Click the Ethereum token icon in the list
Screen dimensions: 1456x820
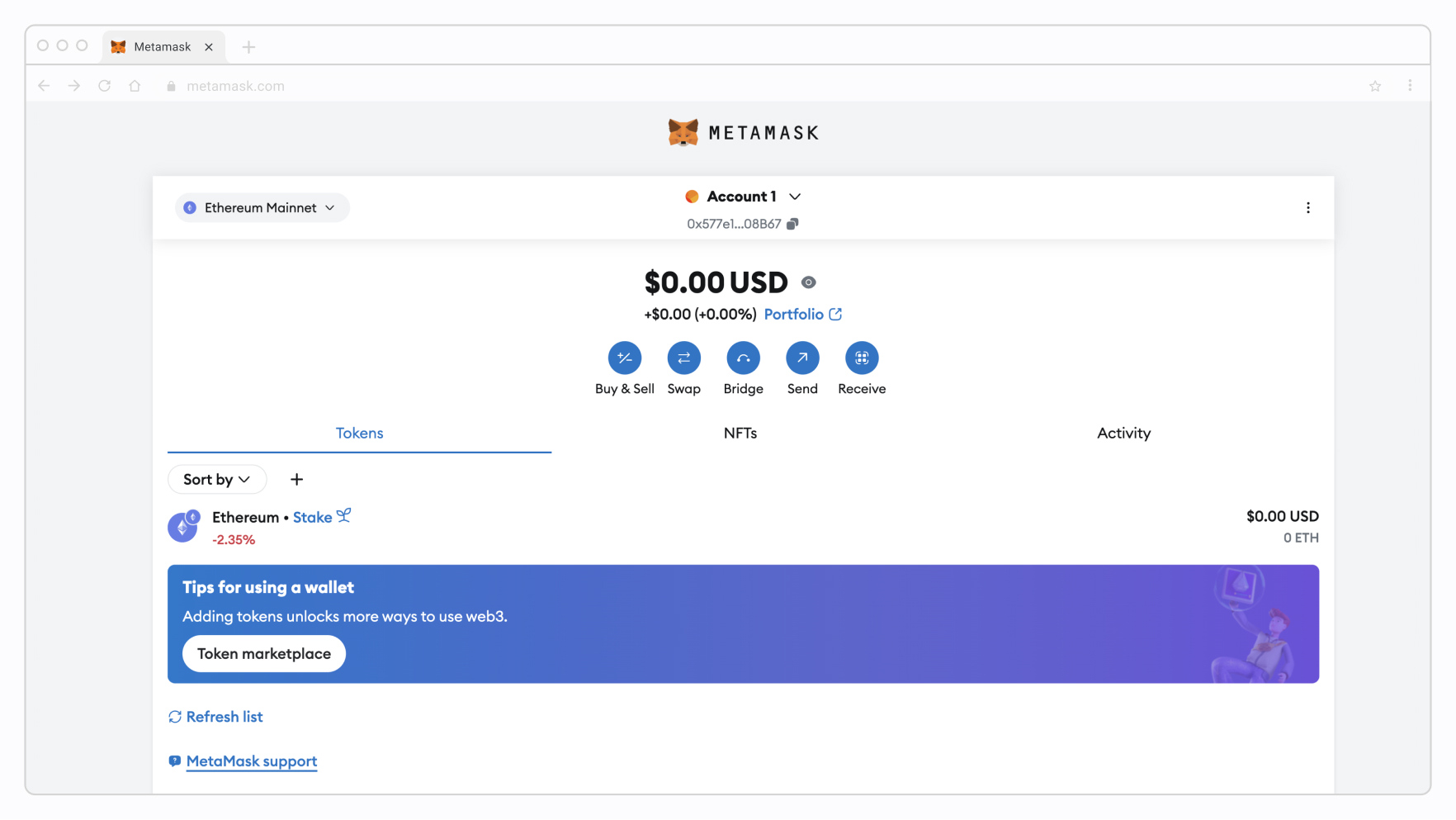[x=183, y=526]
